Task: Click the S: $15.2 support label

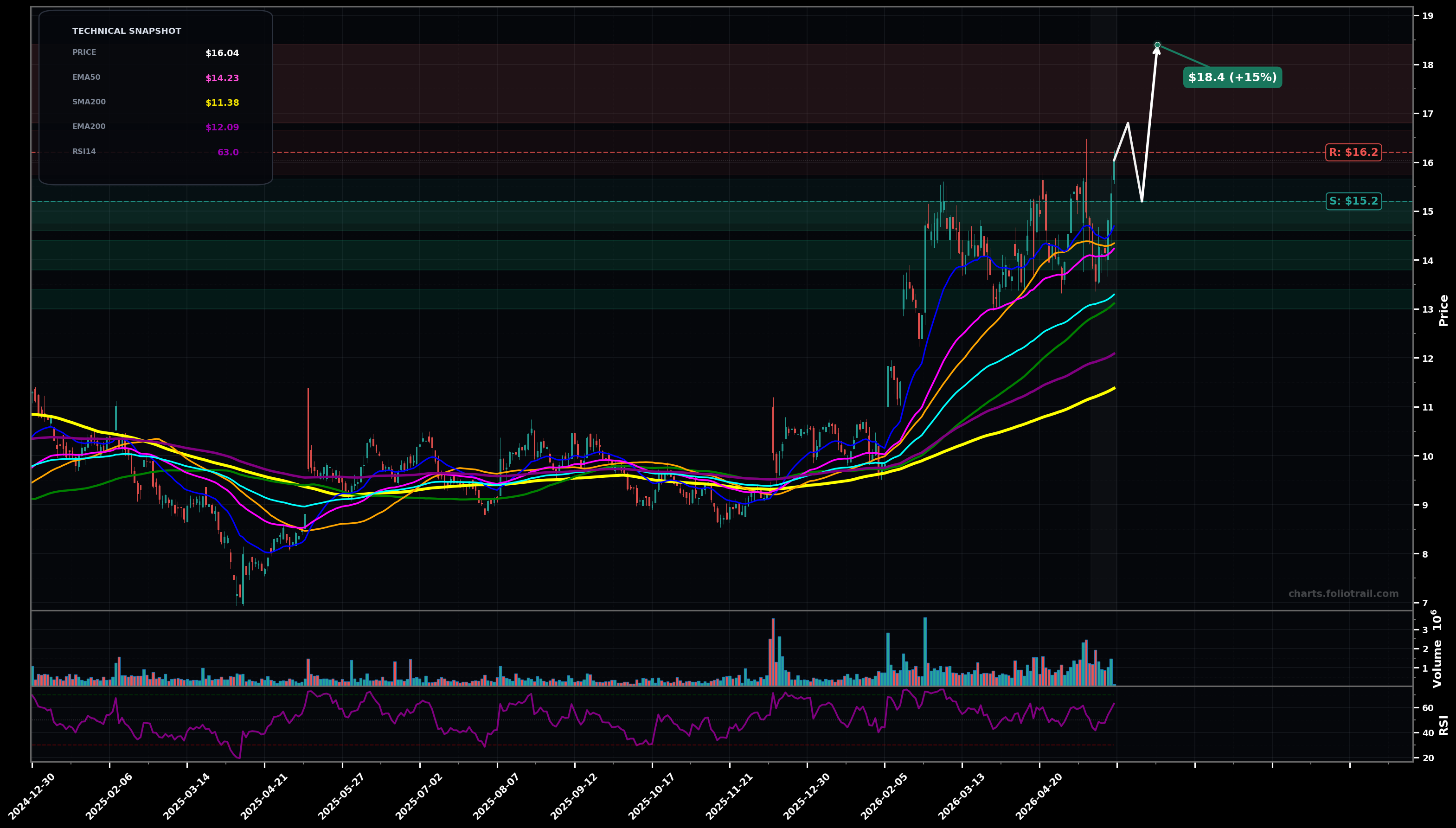Action: click(1353, 201)
